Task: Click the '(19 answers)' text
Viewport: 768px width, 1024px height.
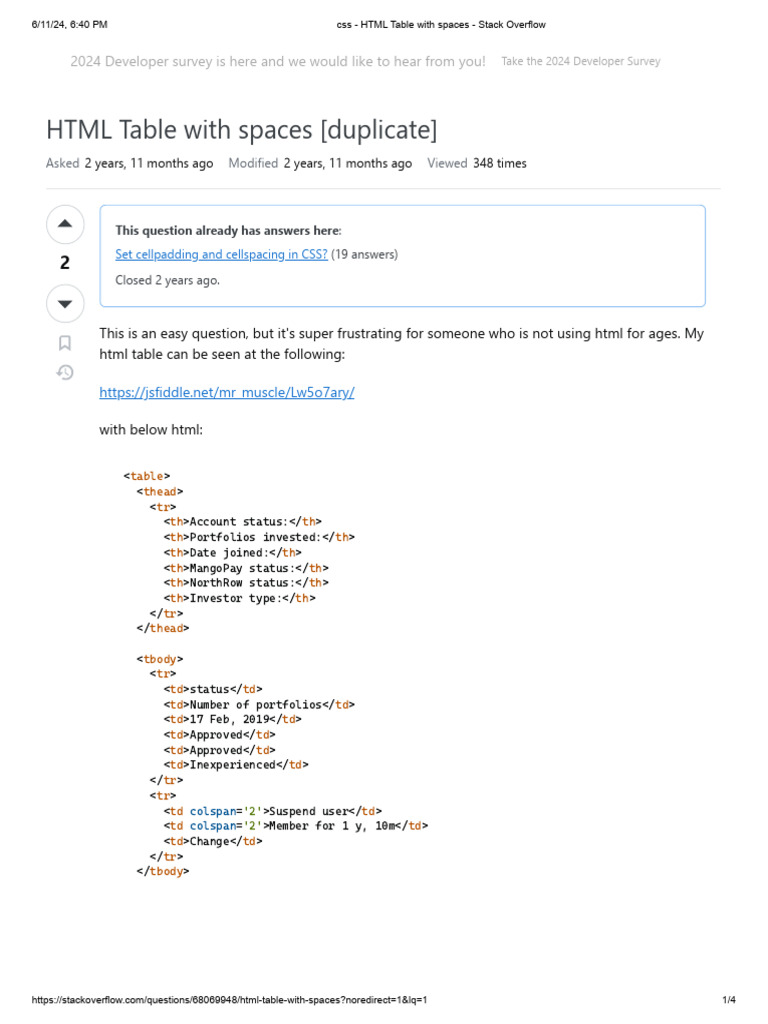Action: (x=364, y=254)
